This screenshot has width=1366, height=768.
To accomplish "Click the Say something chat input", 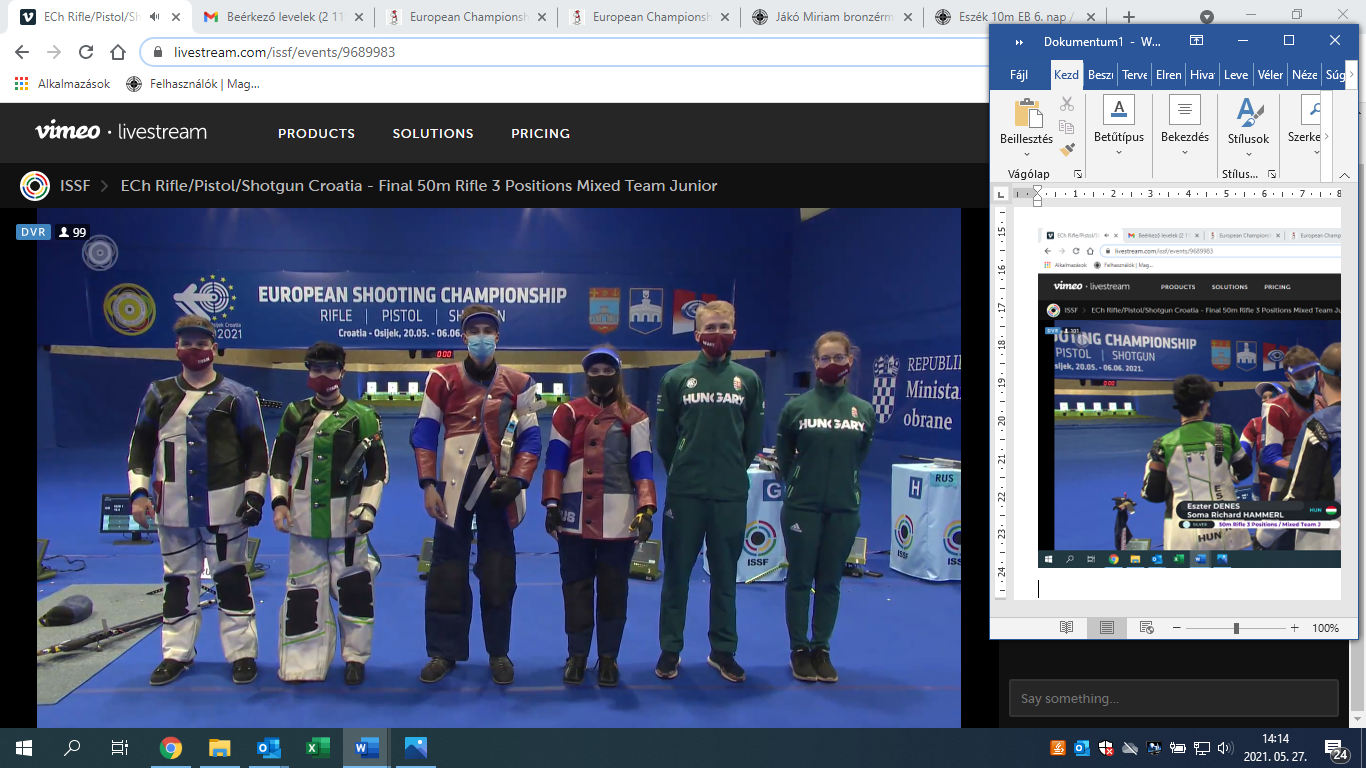I will coord(1173,698).
